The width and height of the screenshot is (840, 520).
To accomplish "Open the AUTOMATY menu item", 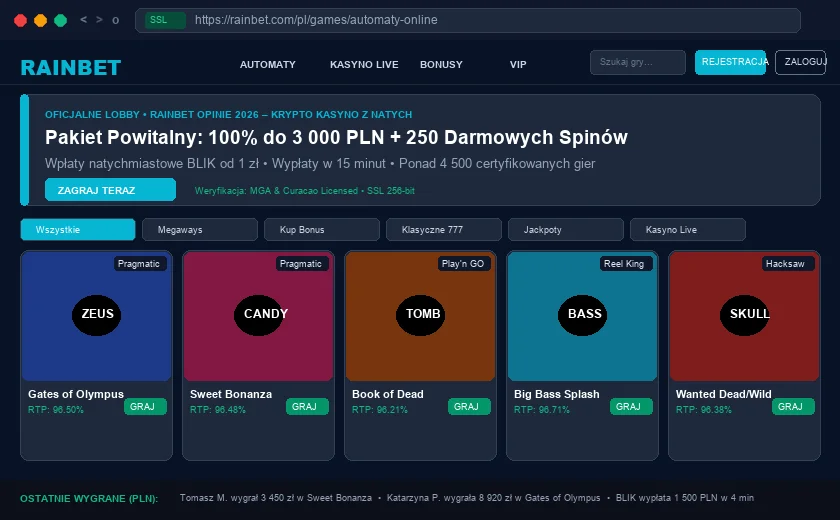I will [x=267, y=65].
